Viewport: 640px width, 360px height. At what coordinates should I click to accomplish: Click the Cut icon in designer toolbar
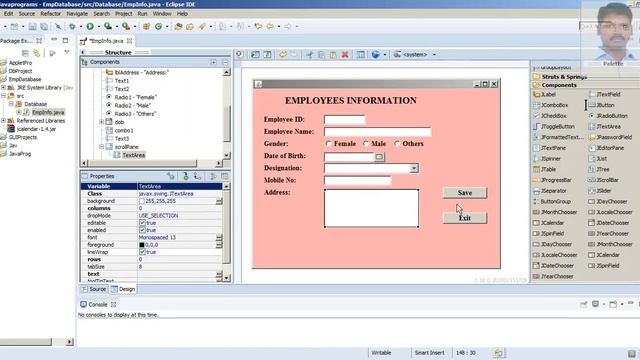(310, 54)
